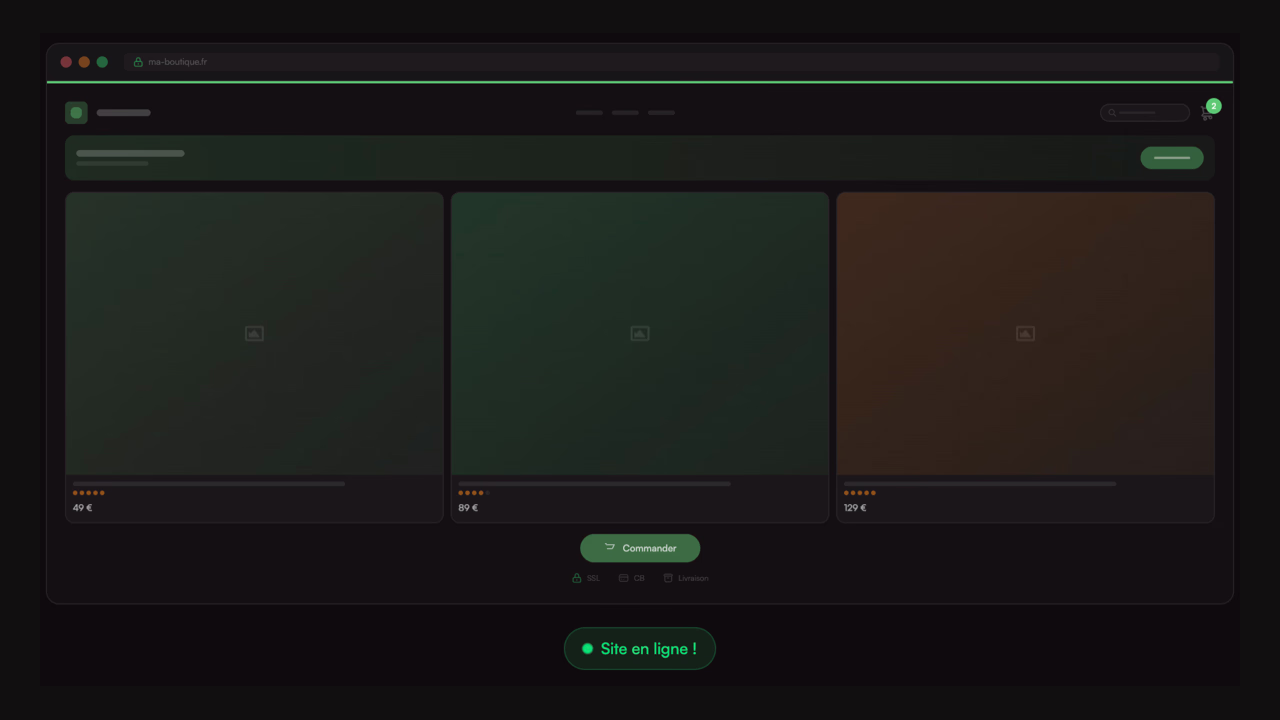Click the SSL lock icon below Commander
Image resolution: width=1280 pixels, height=720 pixels.
click(576, 578)
